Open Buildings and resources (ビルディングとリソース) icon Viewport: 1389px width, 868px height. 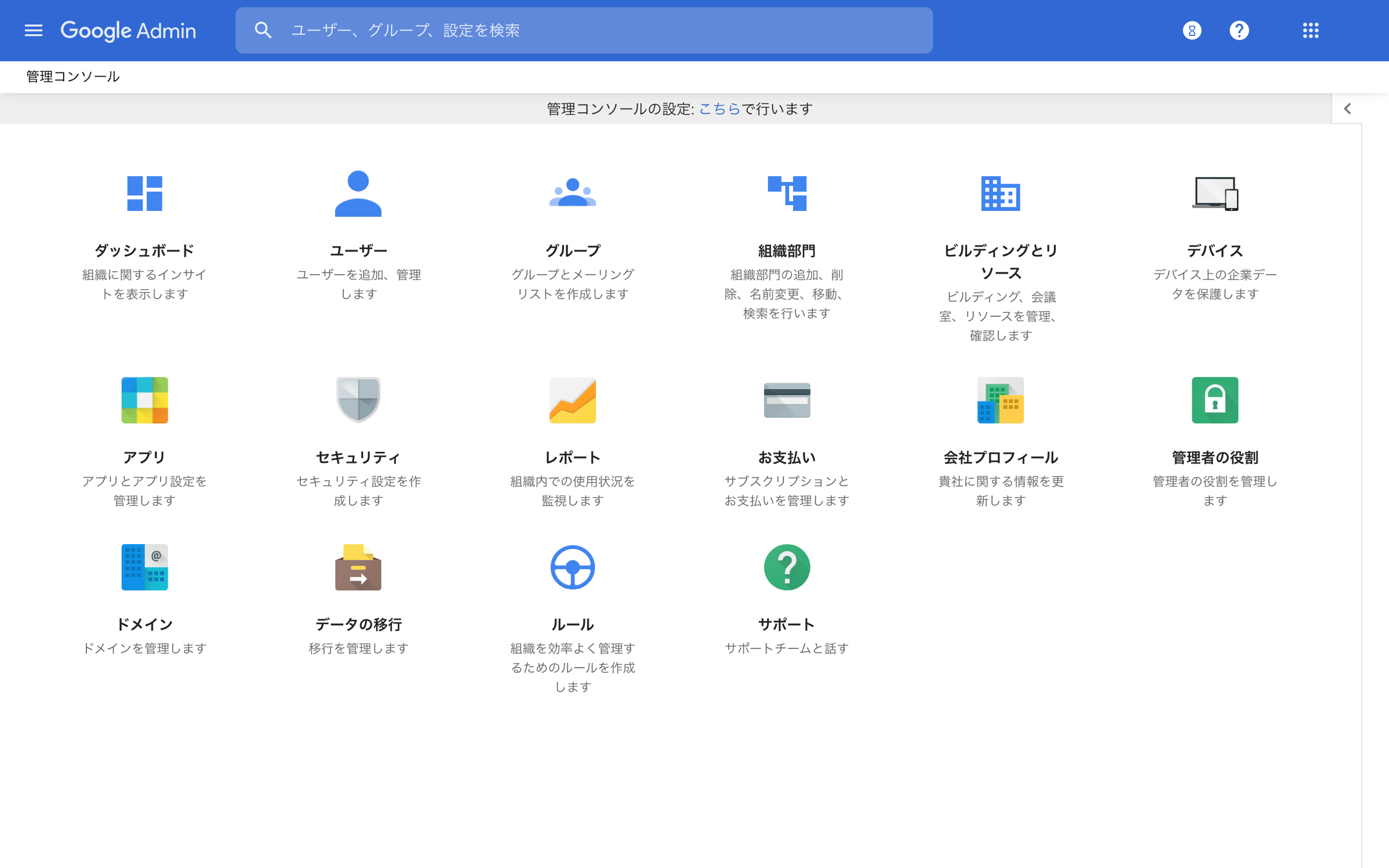[1001, 193]
